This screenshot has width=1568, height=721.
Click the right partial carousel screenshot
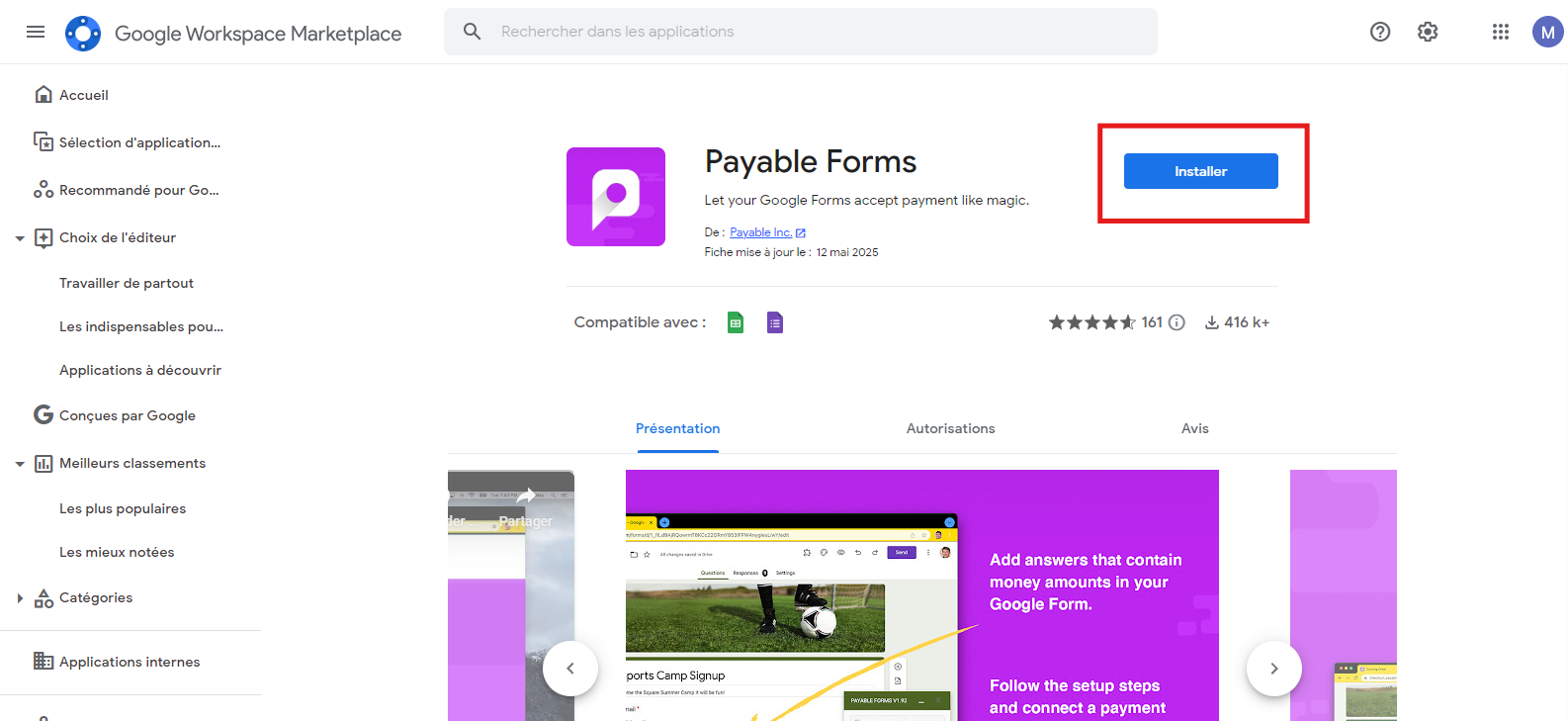pos(1344,595)
